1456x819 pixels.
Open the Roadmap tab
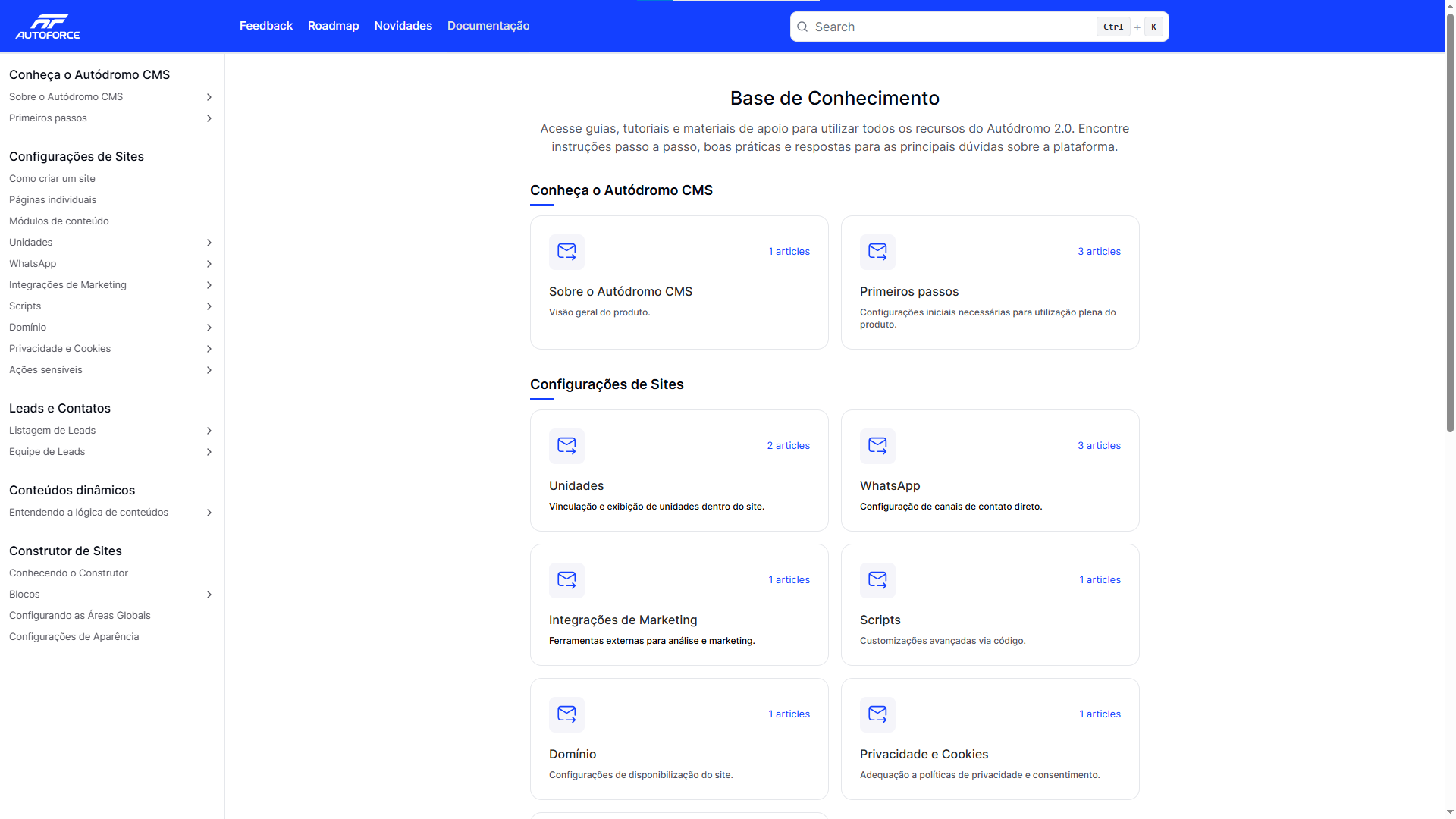coord(334,26)
